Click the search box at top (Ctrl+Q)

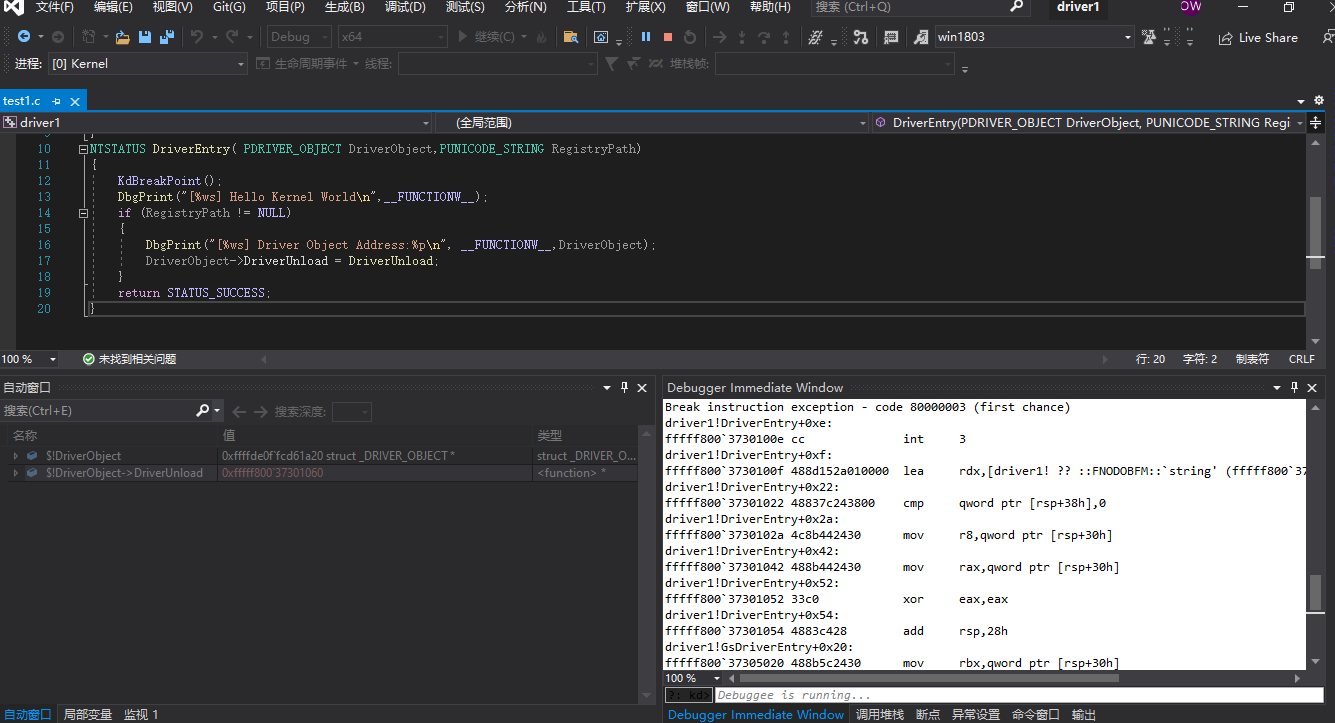point(920,7)
